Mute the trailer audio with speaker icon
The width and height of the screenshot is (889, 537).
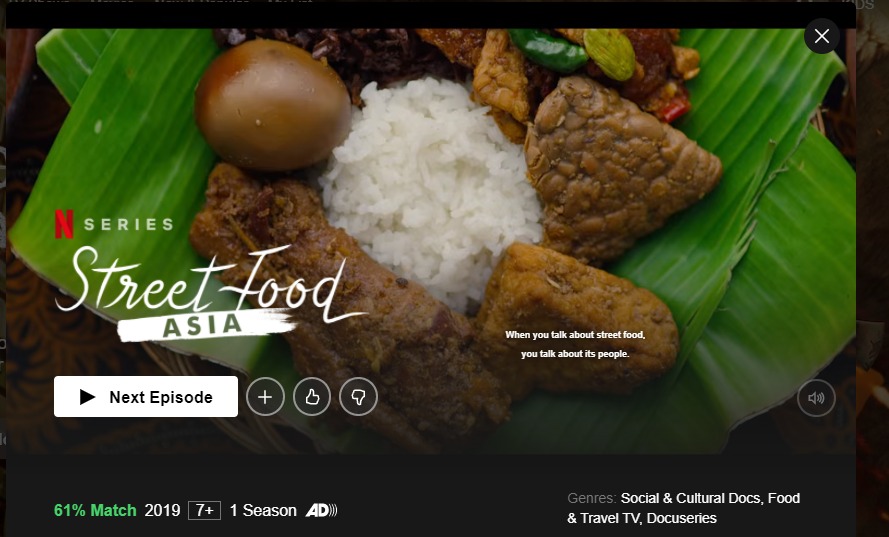(816, 398)
